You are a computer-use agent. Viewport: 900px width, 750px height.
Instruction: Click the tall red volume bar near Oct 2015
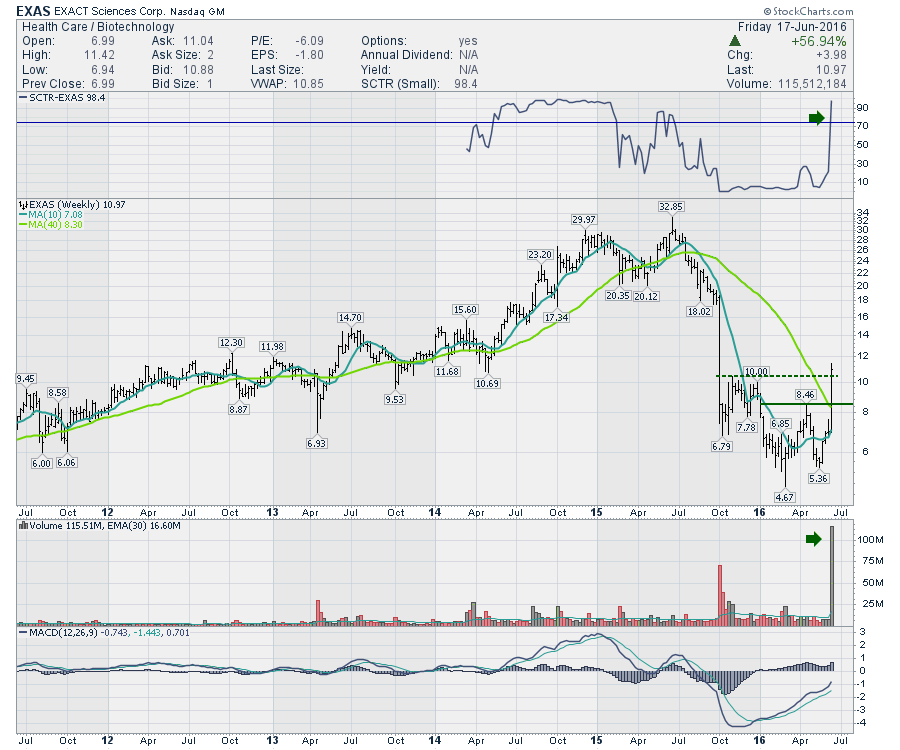(720, 595)
